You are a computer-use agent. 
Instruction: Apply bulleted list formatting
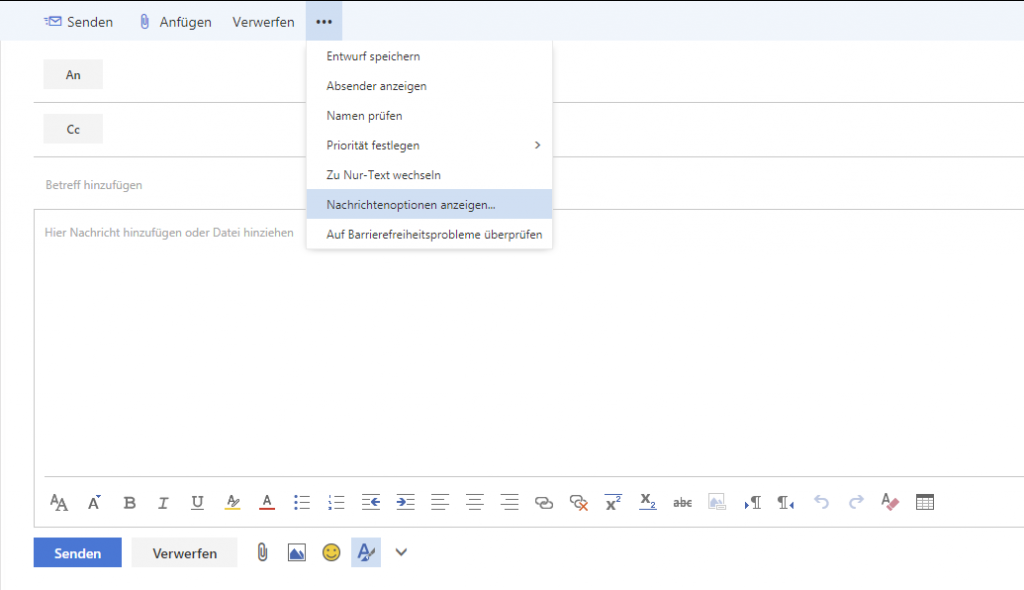coord(302,502)
